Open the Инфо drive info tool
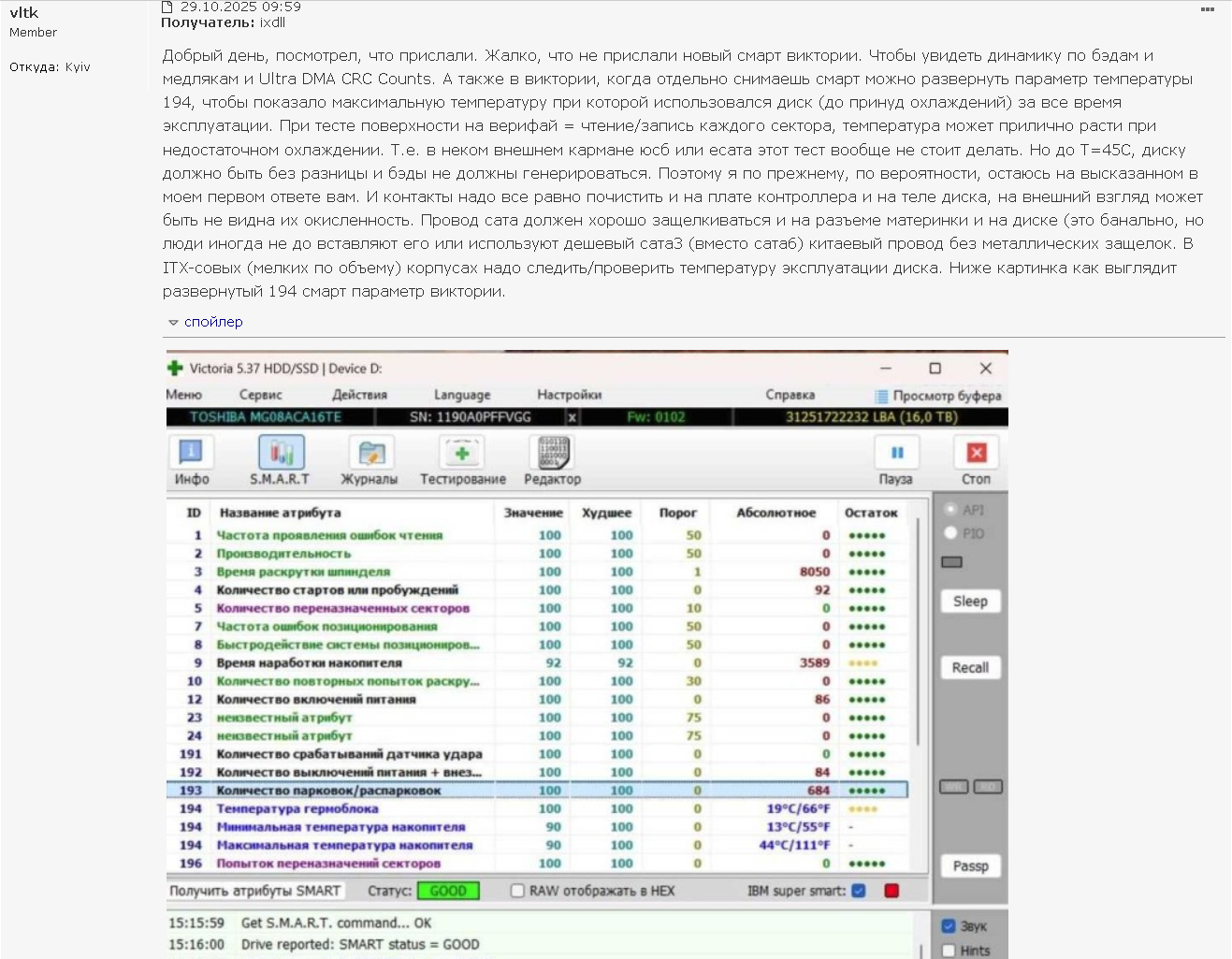This screenshot has height=959, width=1232. [x=191, y=461]
